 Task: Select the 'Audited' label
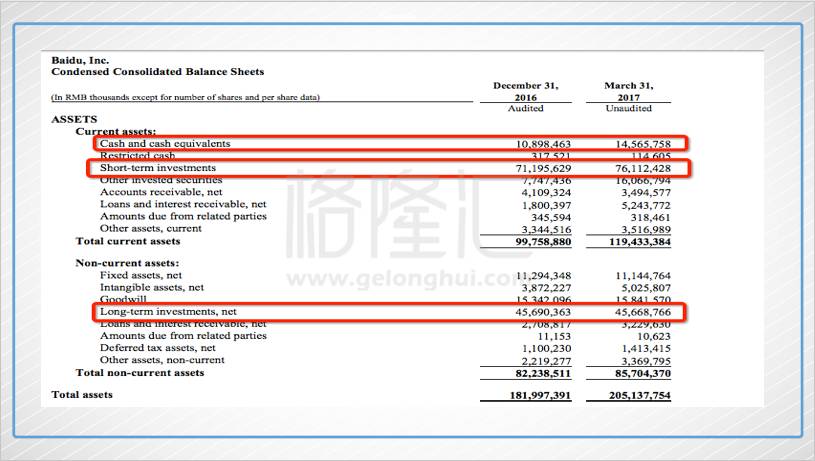click(525, 108)
